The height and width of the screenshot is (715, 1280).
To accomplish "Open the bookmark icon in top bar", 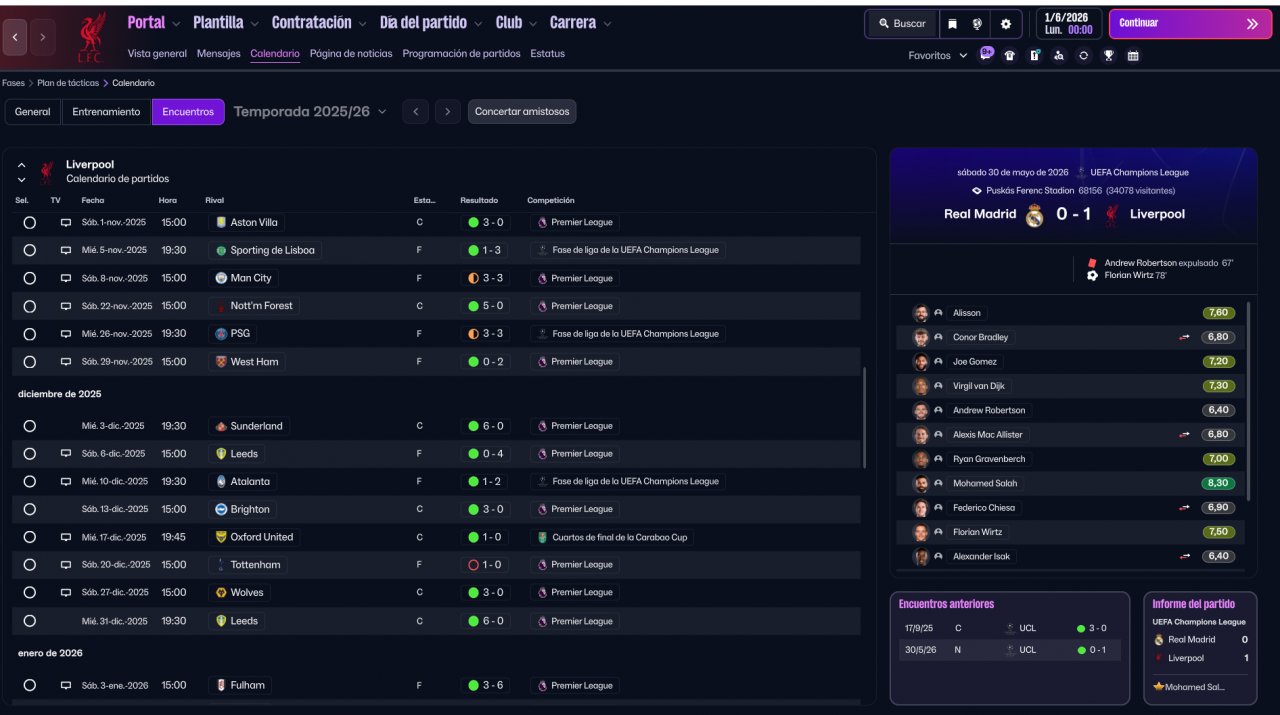I will (952, 24).
